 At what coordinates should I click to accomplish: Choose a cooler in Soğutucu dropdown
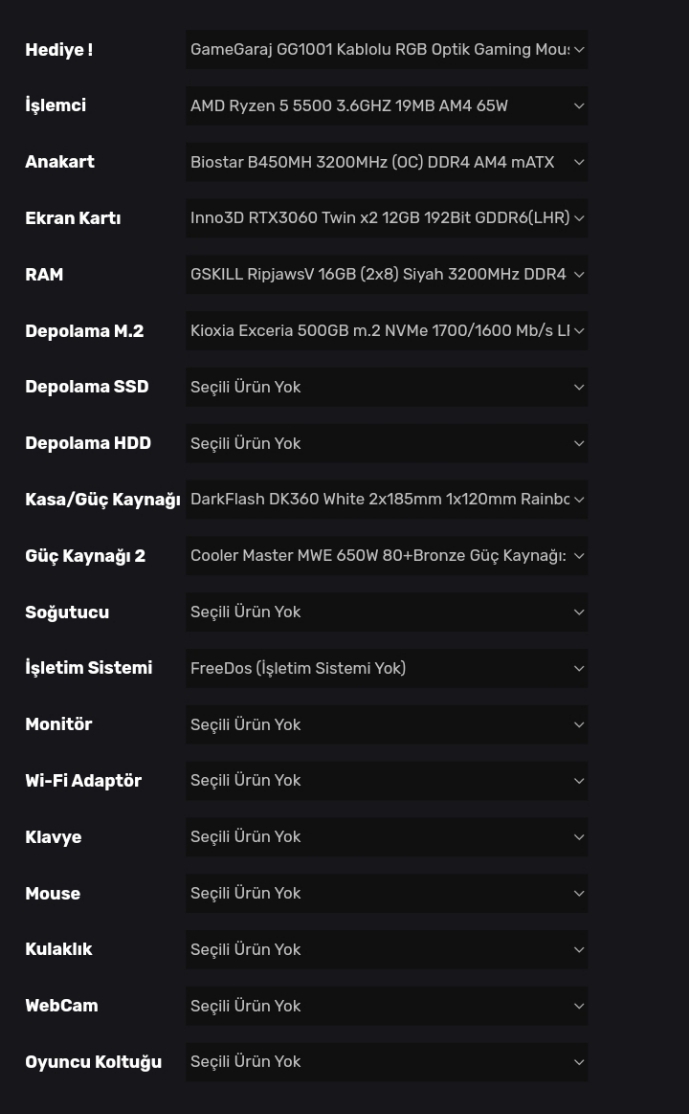point(386,612)
